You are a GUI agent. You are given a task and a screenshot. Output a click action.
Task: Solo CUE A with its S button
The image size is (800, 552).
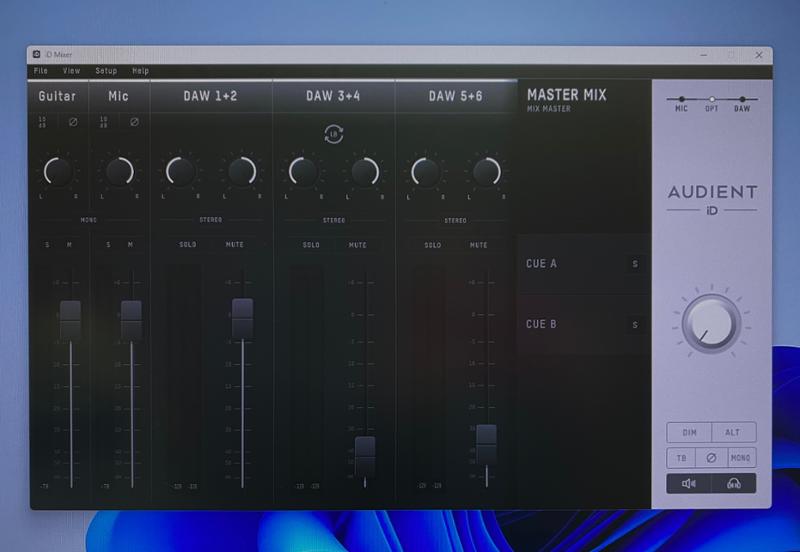[x=635, y=264]
